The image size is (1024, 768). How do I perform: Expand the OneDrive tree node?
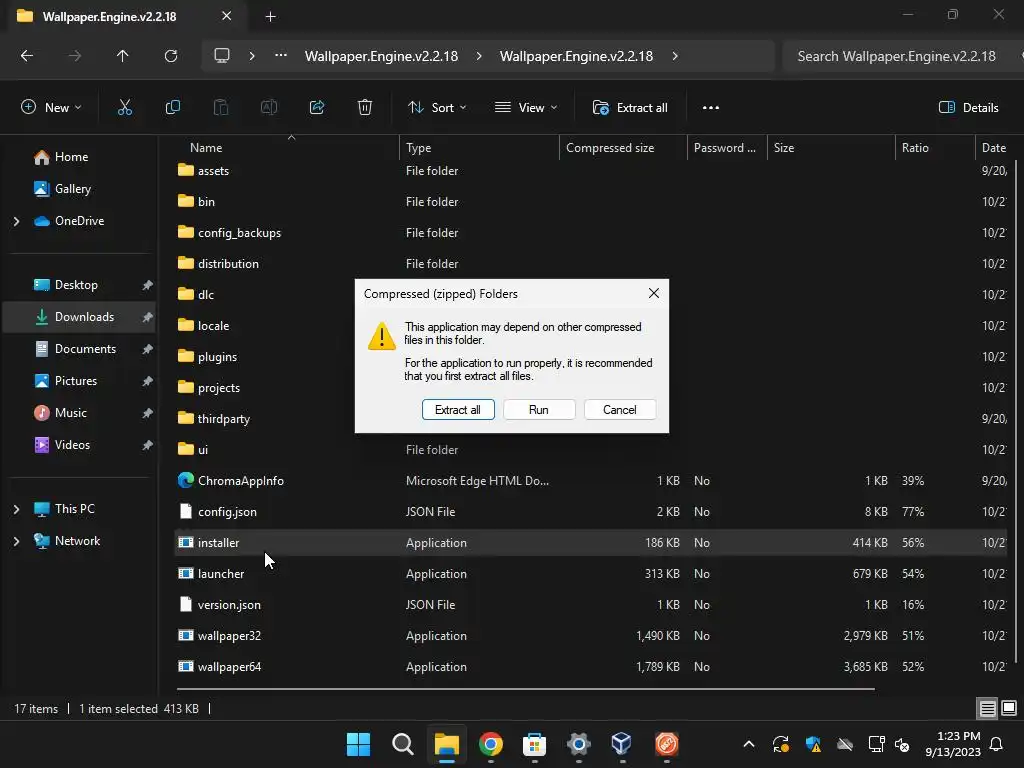[16, 221]
